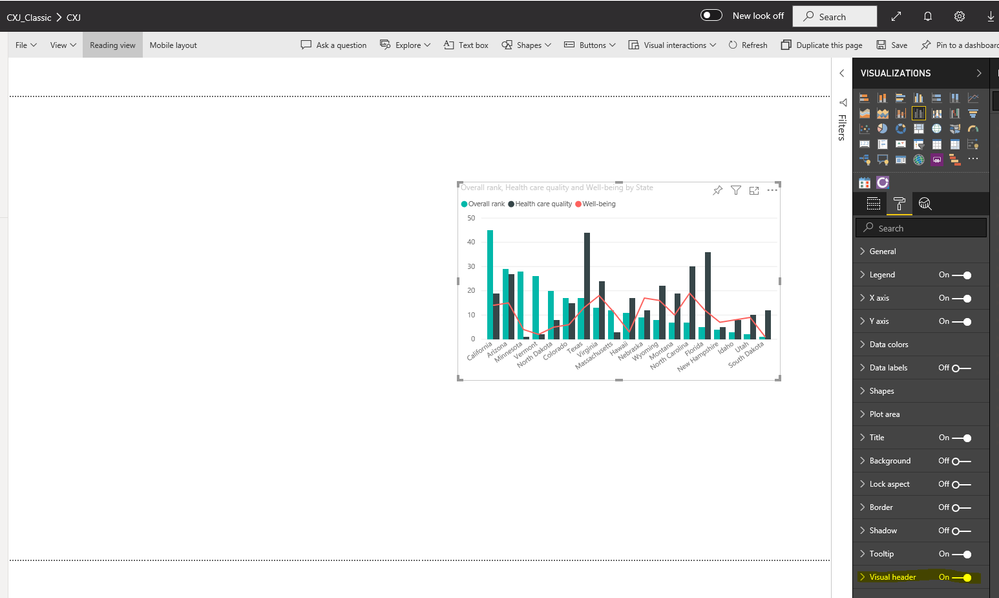Toggle the New look switch

[711, 15]
